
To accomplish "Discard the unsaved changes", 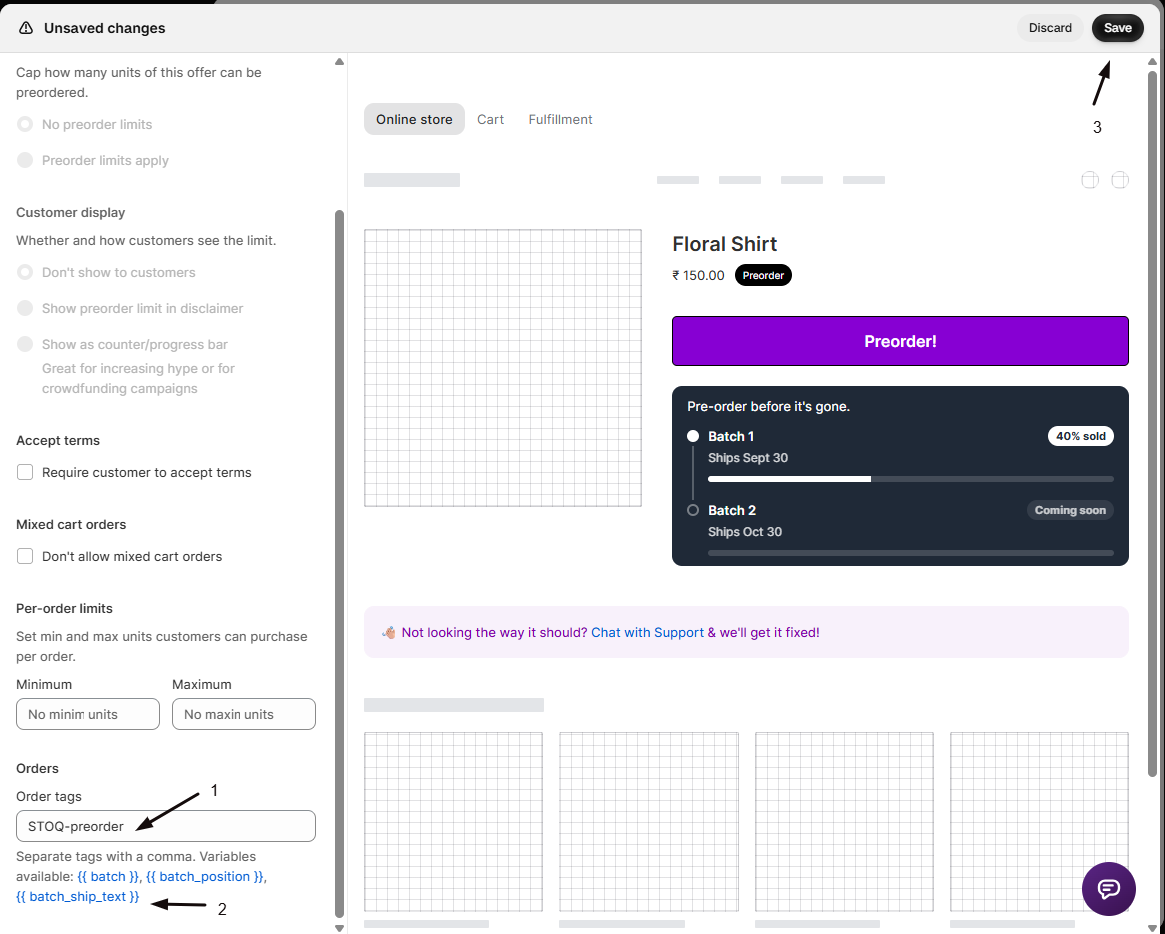I will [x=1050, y=28].
